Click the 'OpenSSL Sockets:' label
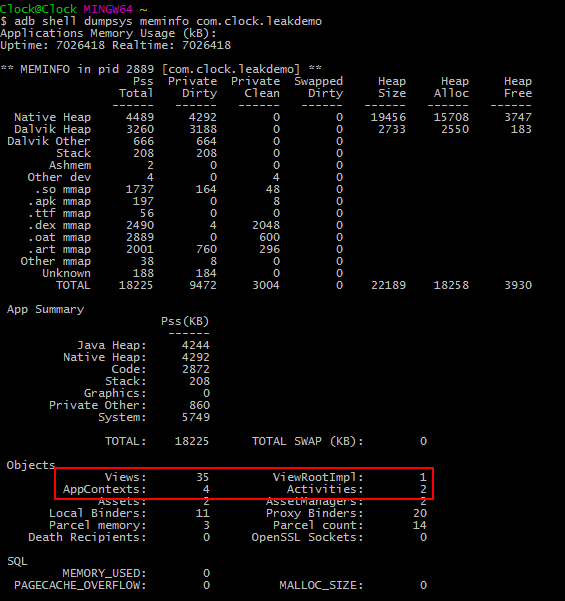Image resolution: width=565 pixels, height=601 pixels. click(307, 537)
